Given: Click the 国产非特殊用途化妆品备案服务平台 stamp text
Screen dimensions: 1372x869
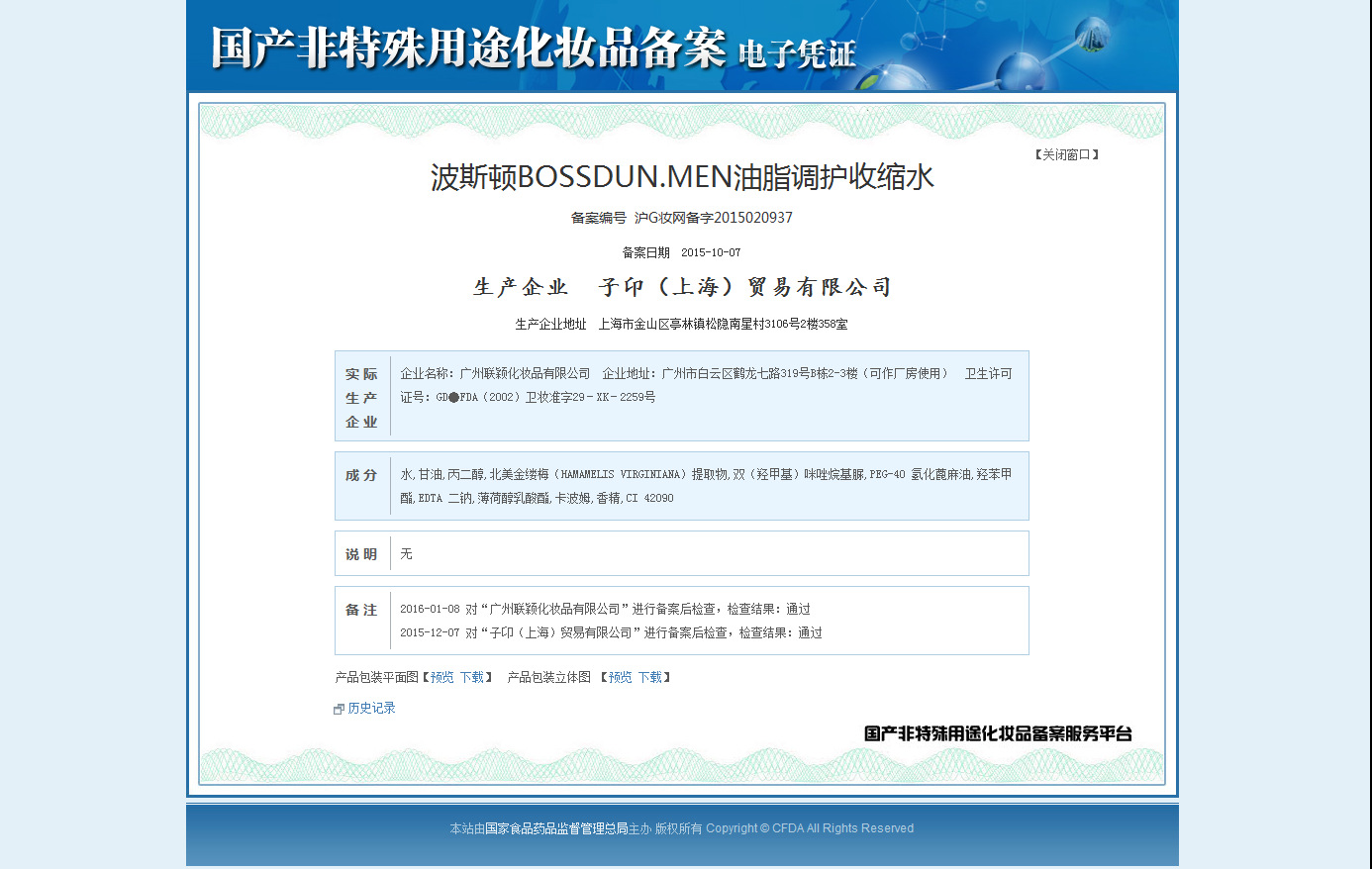Looking at the screenshot, I should tap(998, 733).
